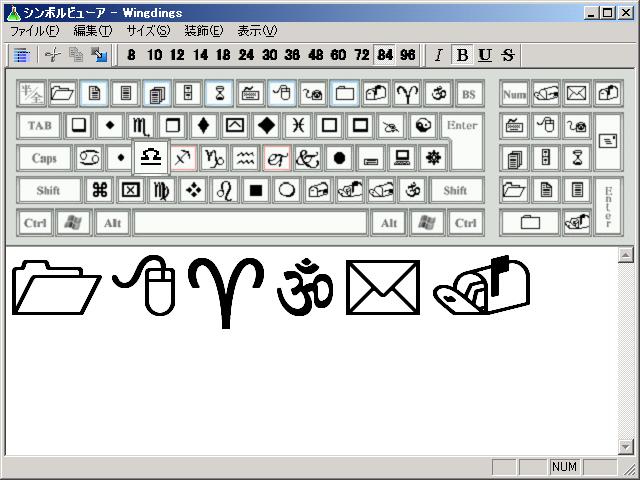Select font size 8
Screen dimensions: 640x480
[131, 55]
